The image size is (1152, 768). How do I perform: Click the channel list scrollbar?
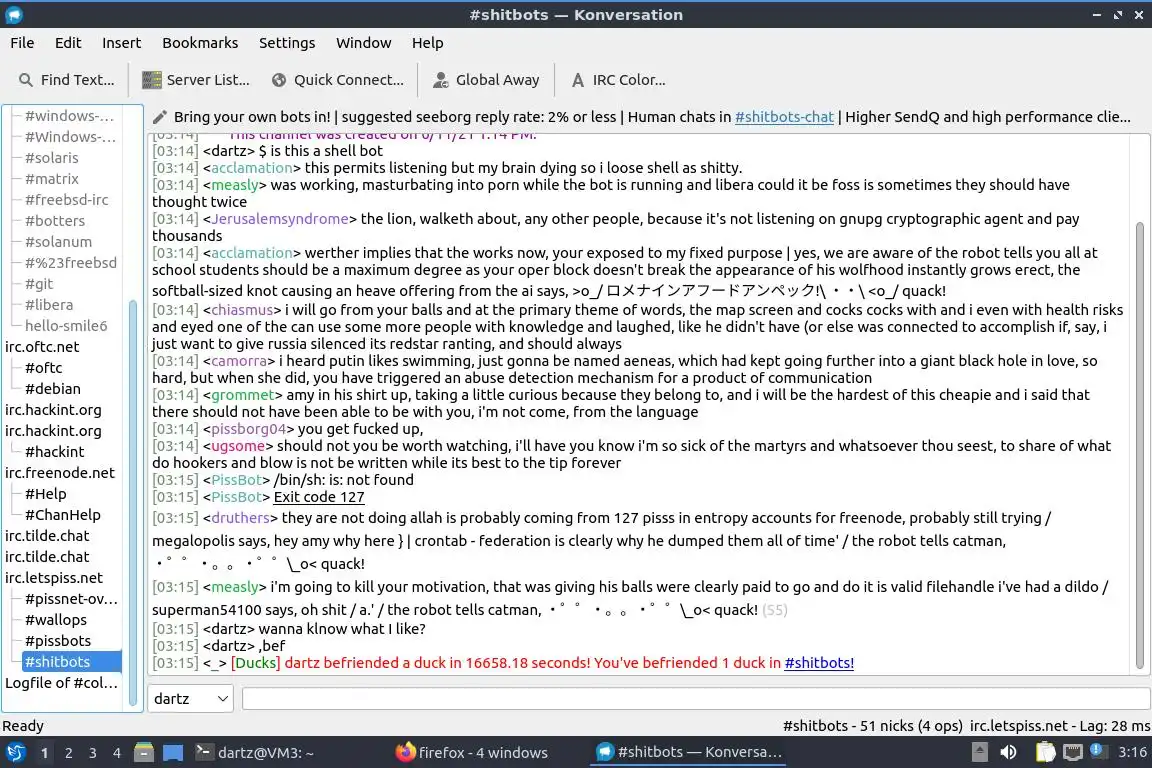tap(133, 502)
